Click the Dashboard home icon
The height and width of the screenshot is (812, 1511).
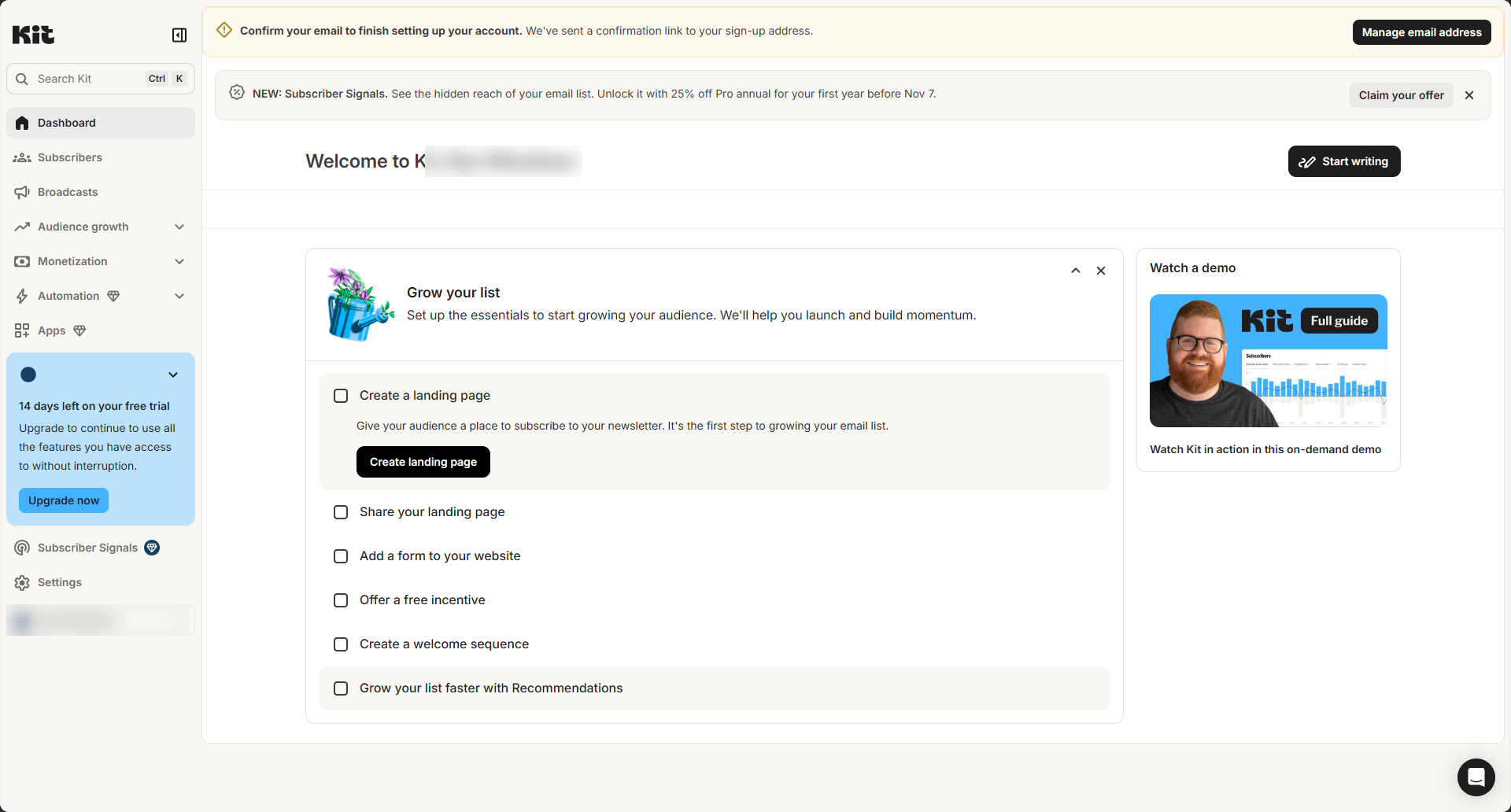coord(22,123)
